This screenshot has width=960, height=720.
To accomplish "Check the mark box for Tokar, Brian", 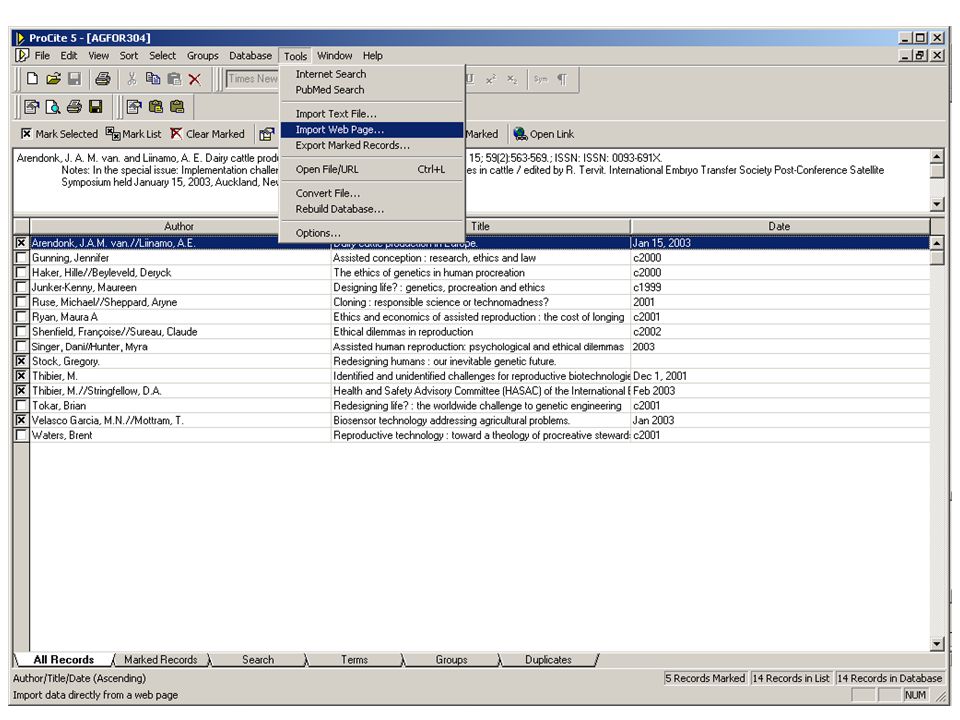I will [x=21, y=405].
